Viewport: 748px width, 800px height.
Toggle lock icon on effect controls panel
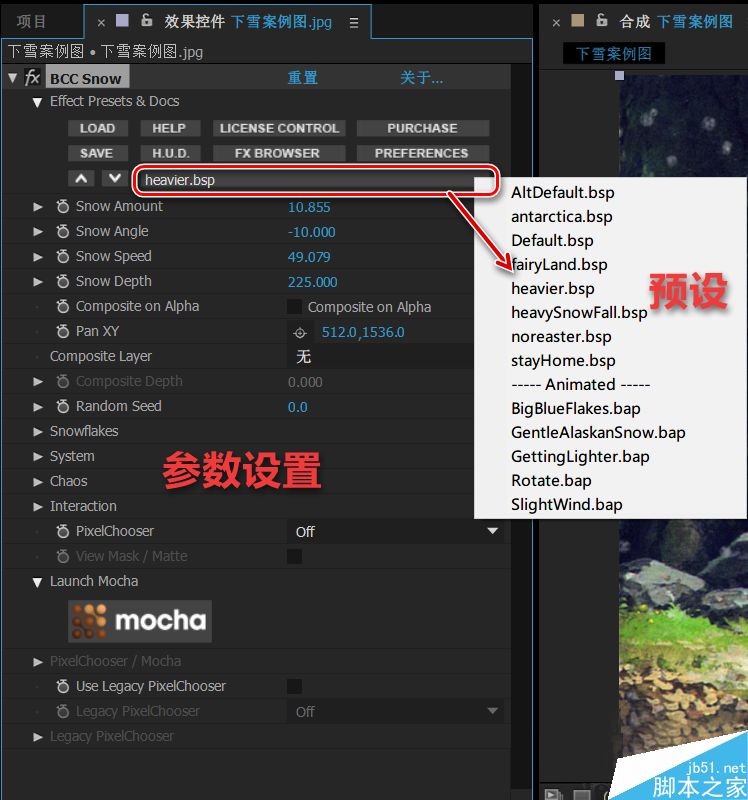146,20
